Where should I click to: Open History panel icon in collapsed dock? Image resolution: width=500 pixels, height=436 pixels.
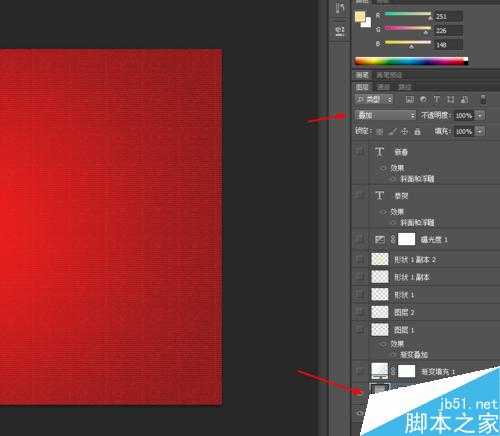coord(340,8)
